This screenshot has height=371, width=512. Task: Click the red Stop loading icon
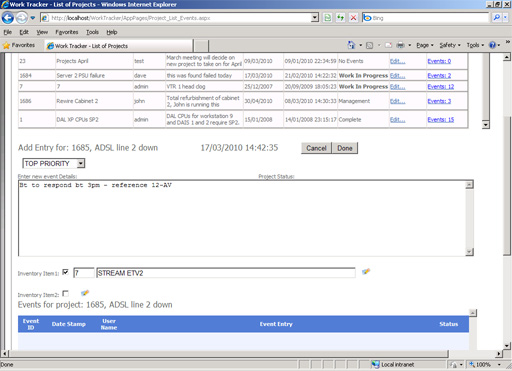(353, 18)
